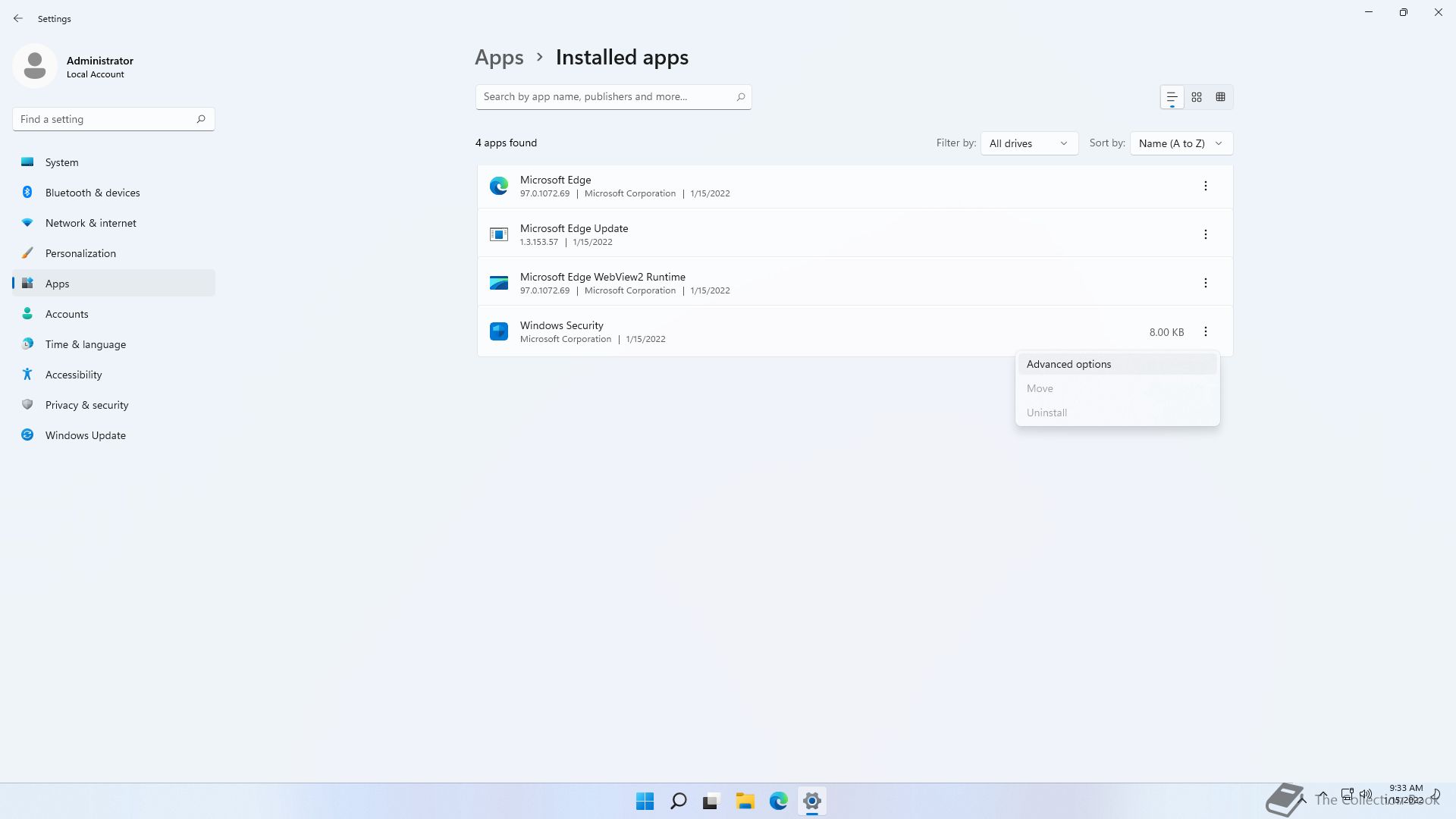The width and height of the screenshot is (1456, 819).
Task: Click the Bluetooth & devices icon
Action: click(27, 192)
